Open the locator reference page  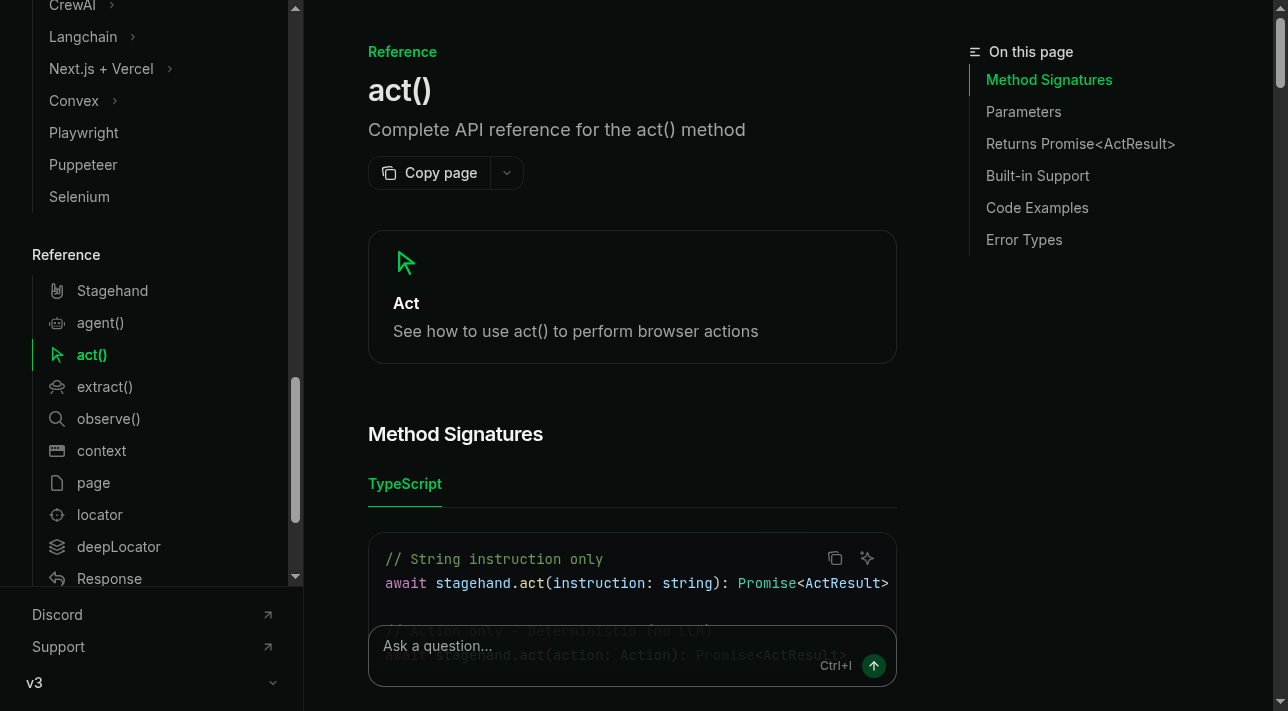click(x=100, y=515)
